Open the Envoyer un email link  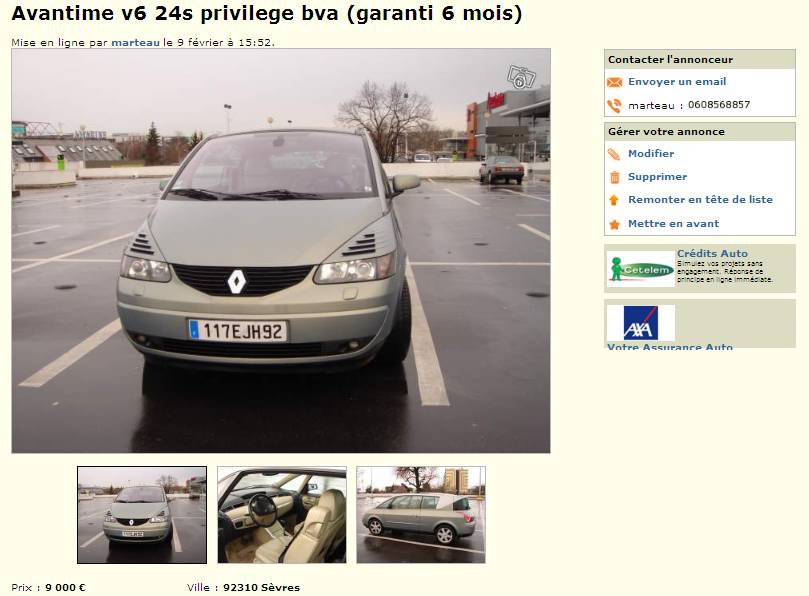click(x=677, y=82)
